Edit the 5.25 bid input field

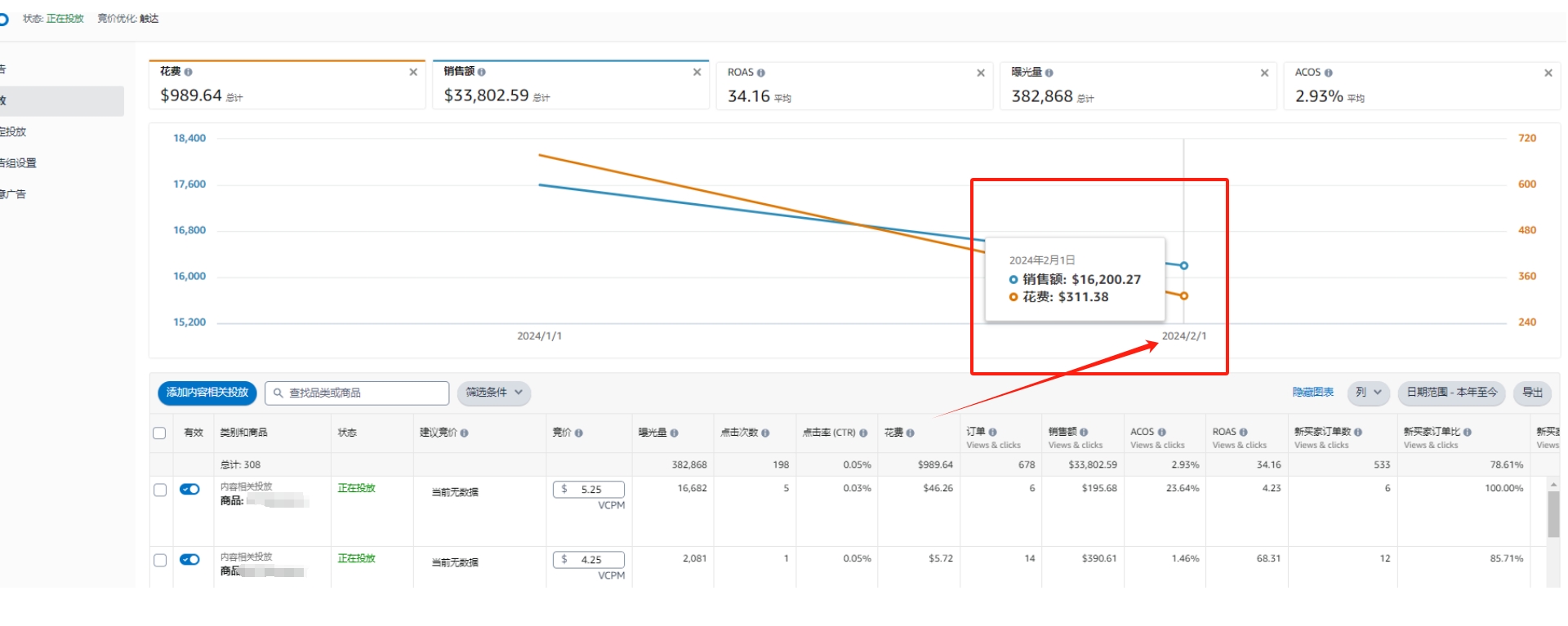pyautogui.click(x=589, y=490)
